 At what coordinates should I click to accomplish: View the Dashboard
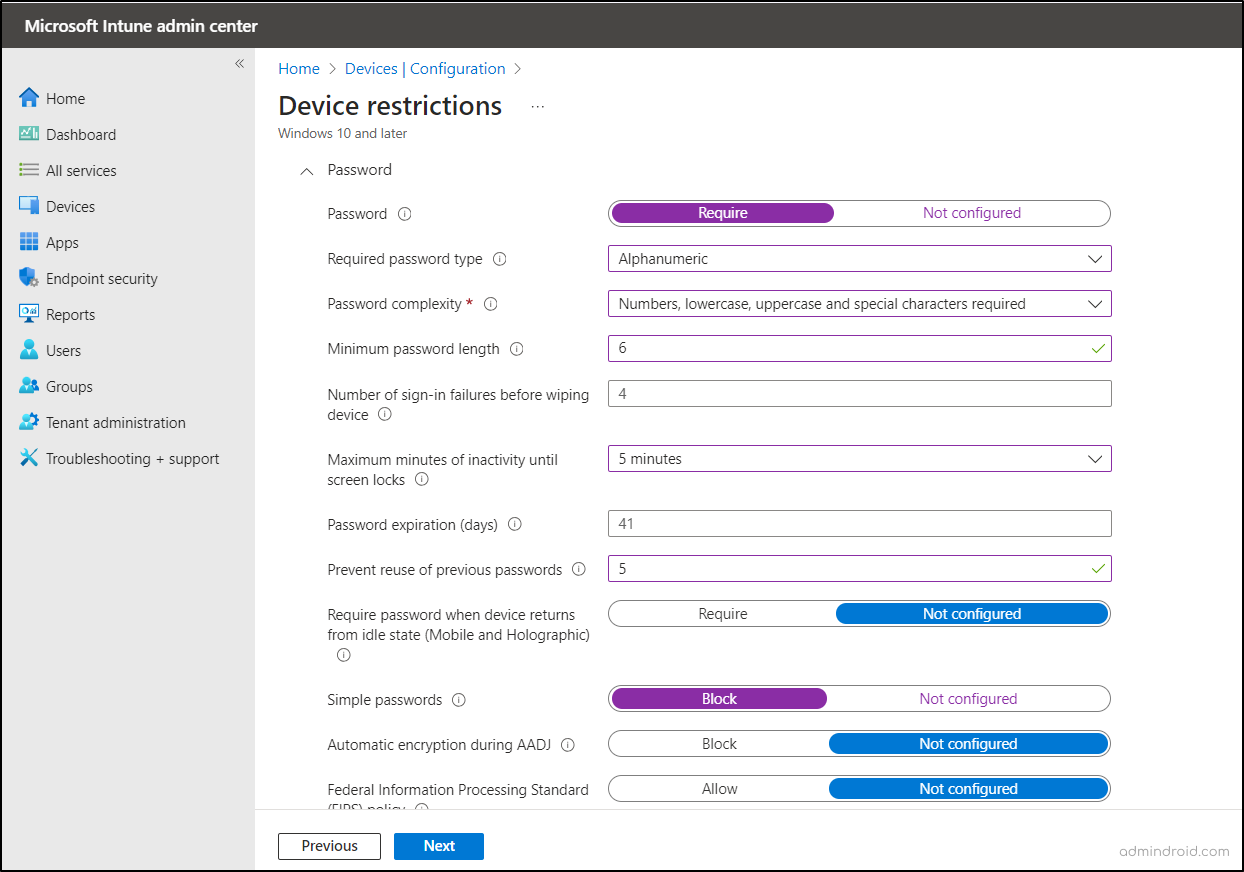[x=80, y=134]
